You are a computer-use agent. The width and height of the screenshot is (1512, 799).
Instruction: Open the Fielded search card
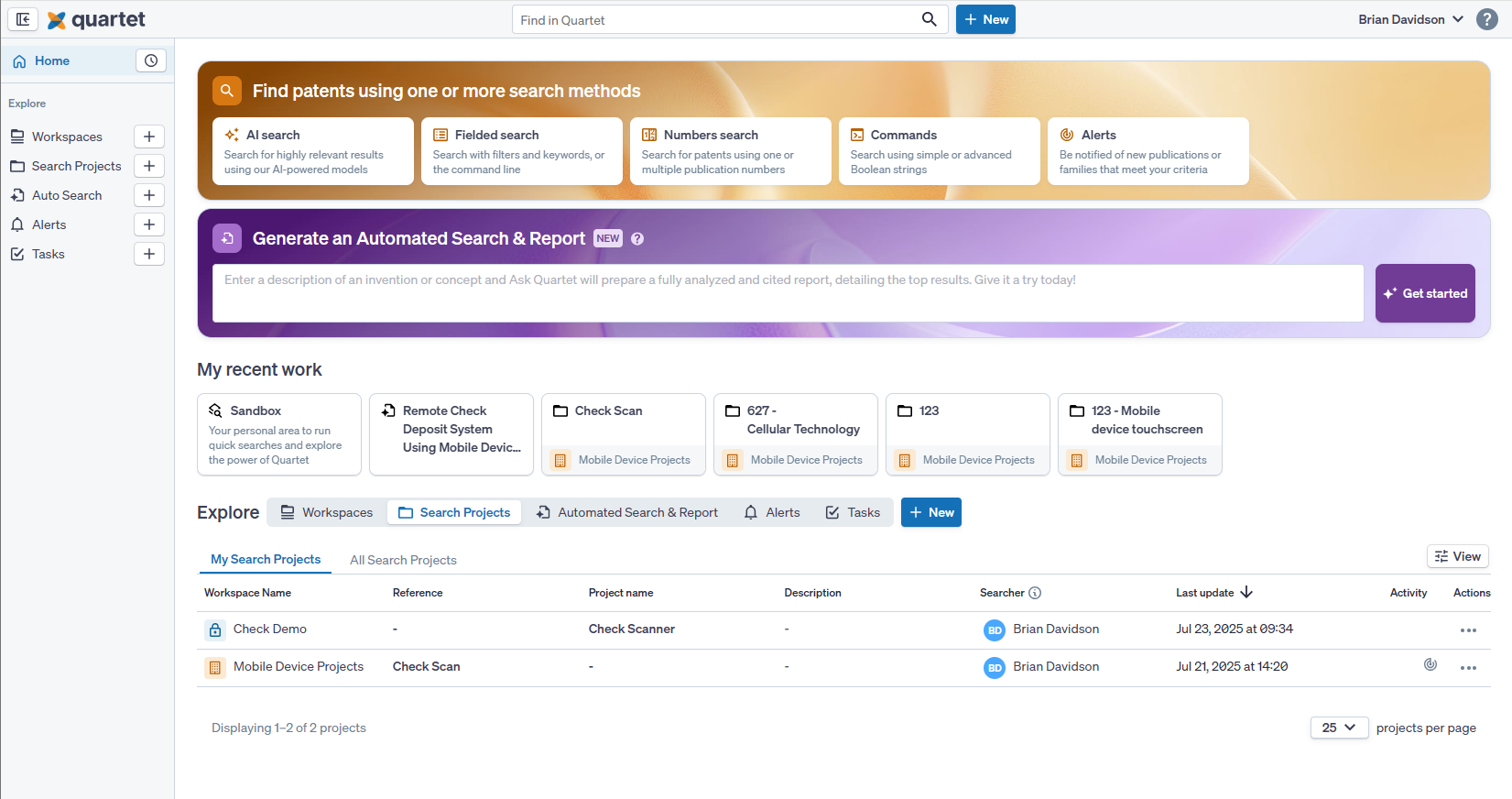pos(522,151)
